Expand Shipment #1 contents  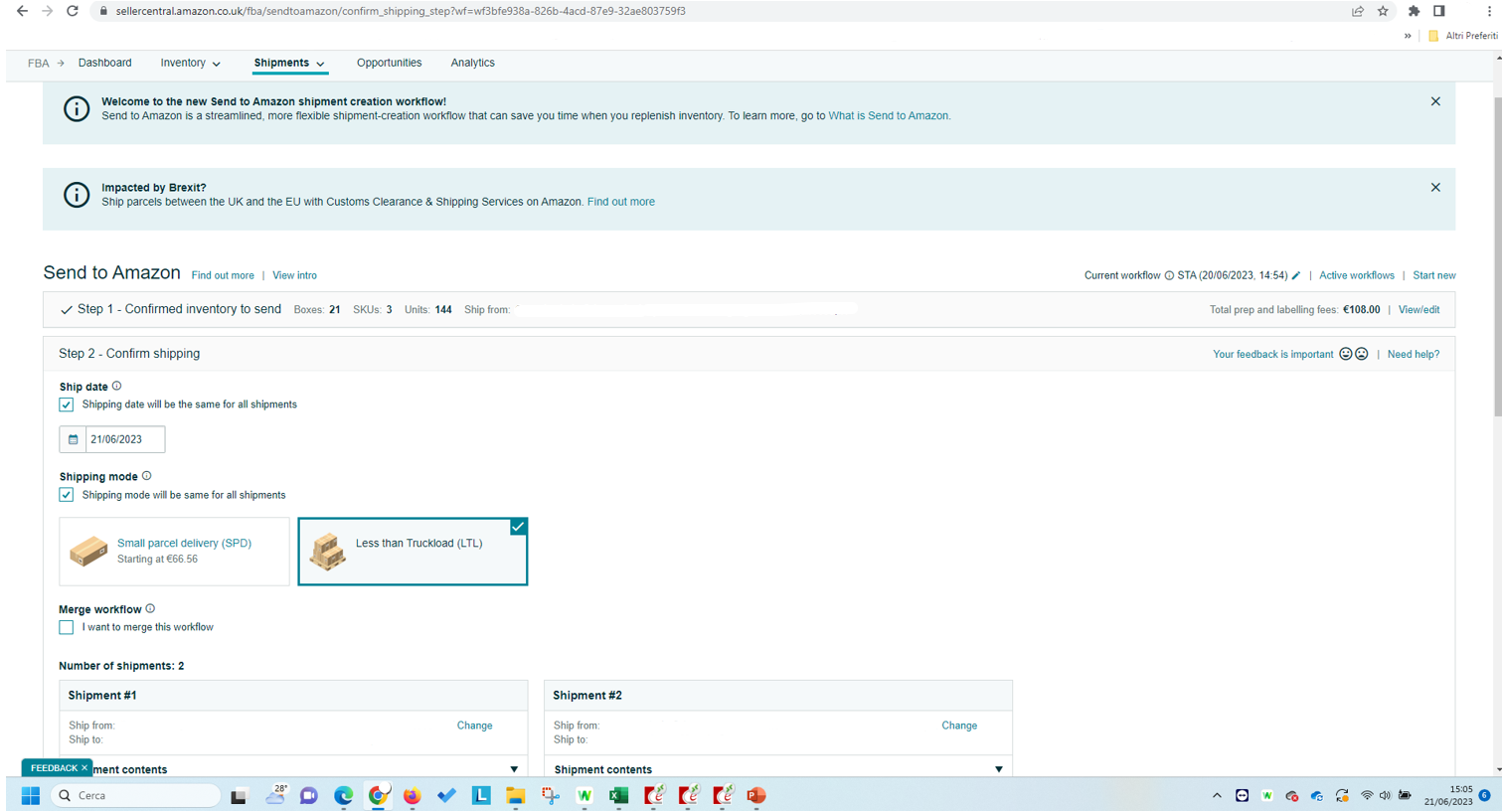[514, 769]
